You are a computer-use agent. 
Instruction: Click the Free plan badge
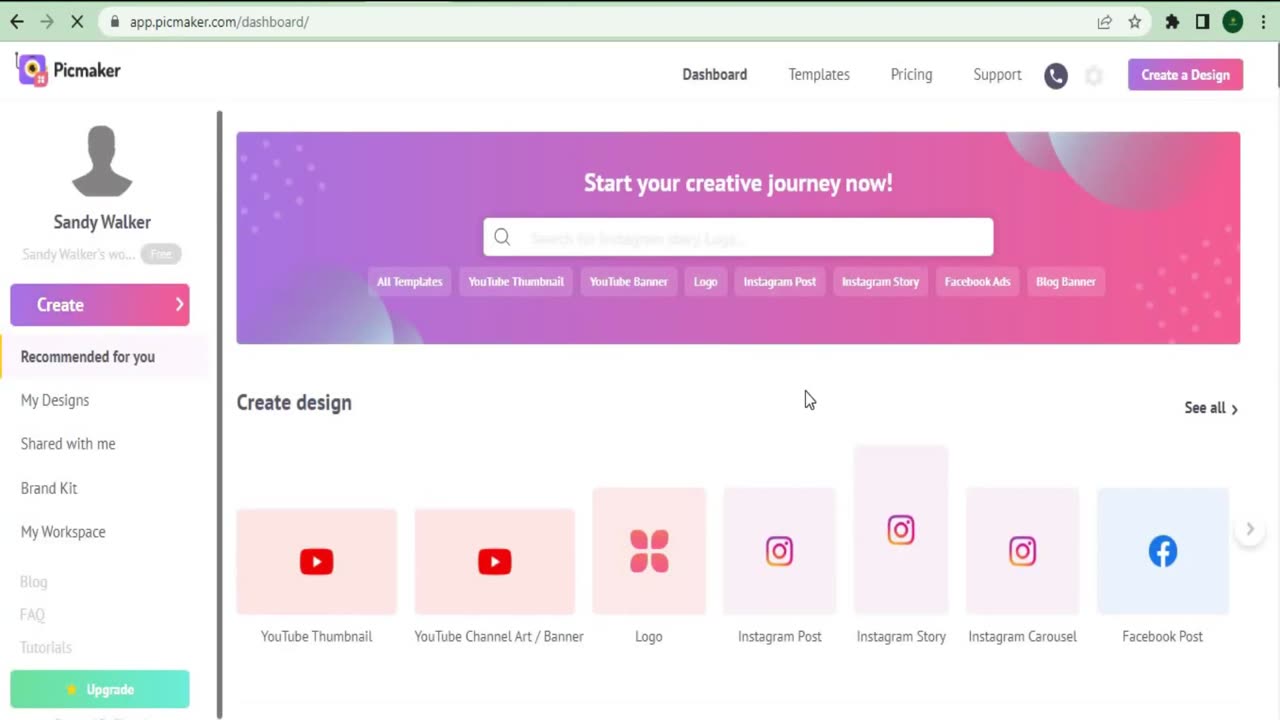(161, 254)
